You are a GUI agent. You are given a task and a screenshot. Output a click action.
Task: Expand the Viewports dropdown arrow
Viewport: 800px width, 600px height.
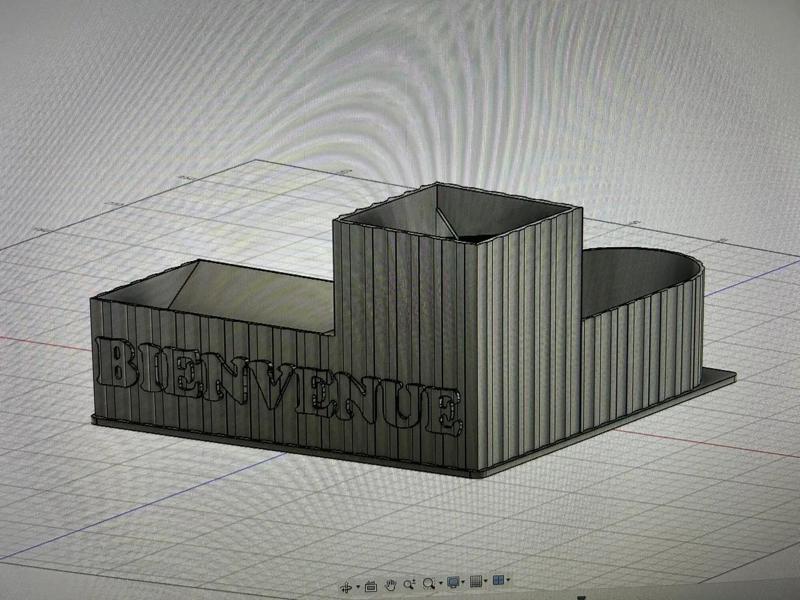[x=508, y=580]
